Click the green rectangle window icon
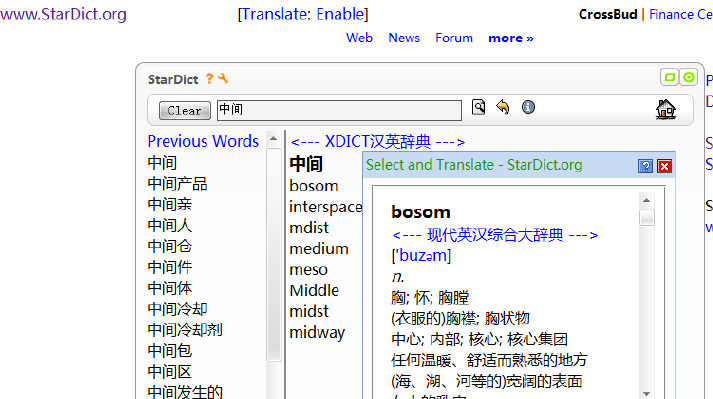 669,77
